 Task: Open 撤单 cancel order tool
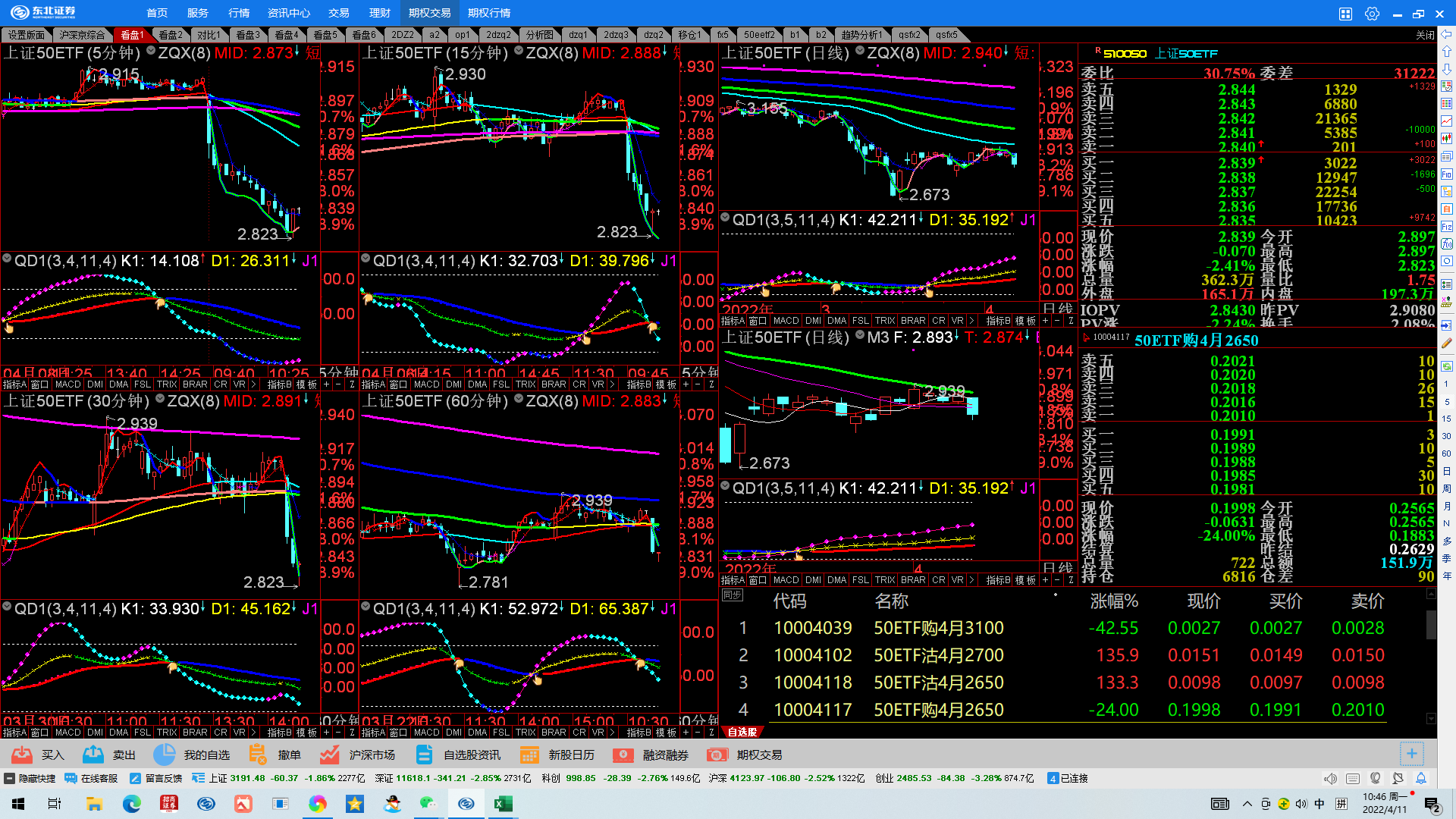[258, 755]
